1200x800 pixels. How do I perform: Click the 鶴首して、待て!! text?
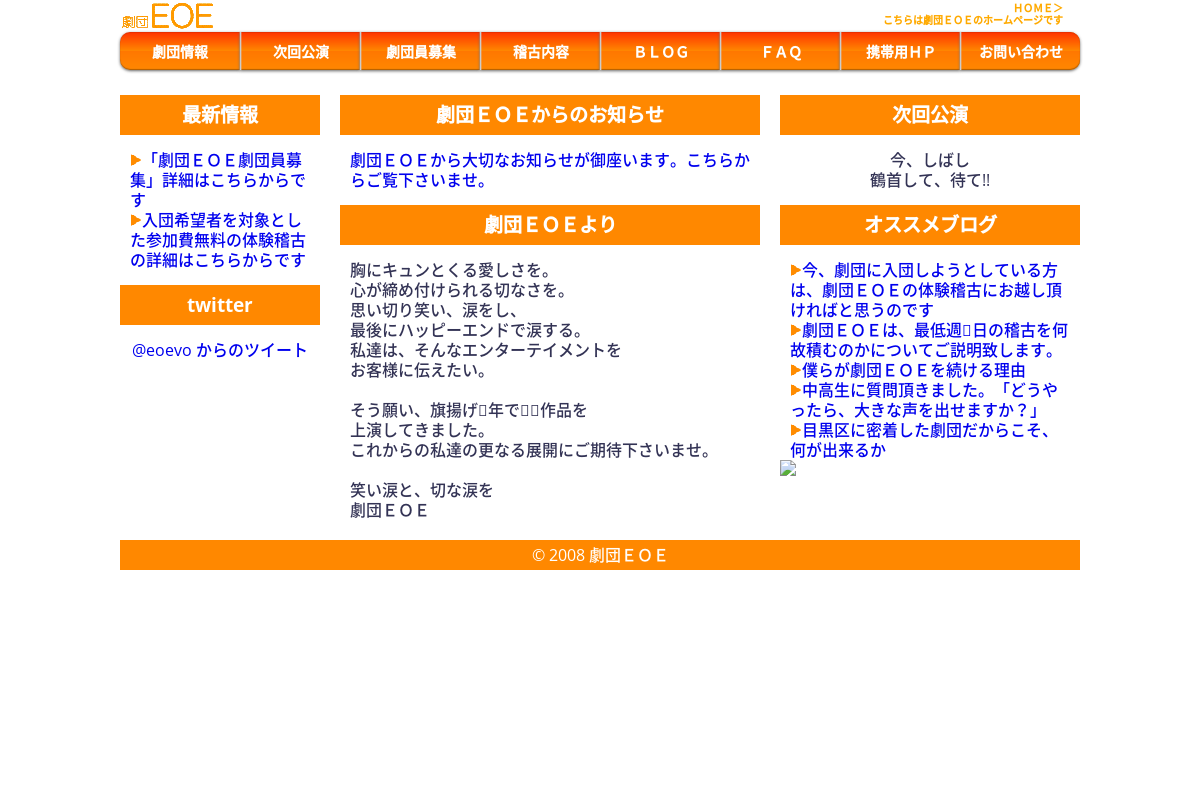click(930, 180)
